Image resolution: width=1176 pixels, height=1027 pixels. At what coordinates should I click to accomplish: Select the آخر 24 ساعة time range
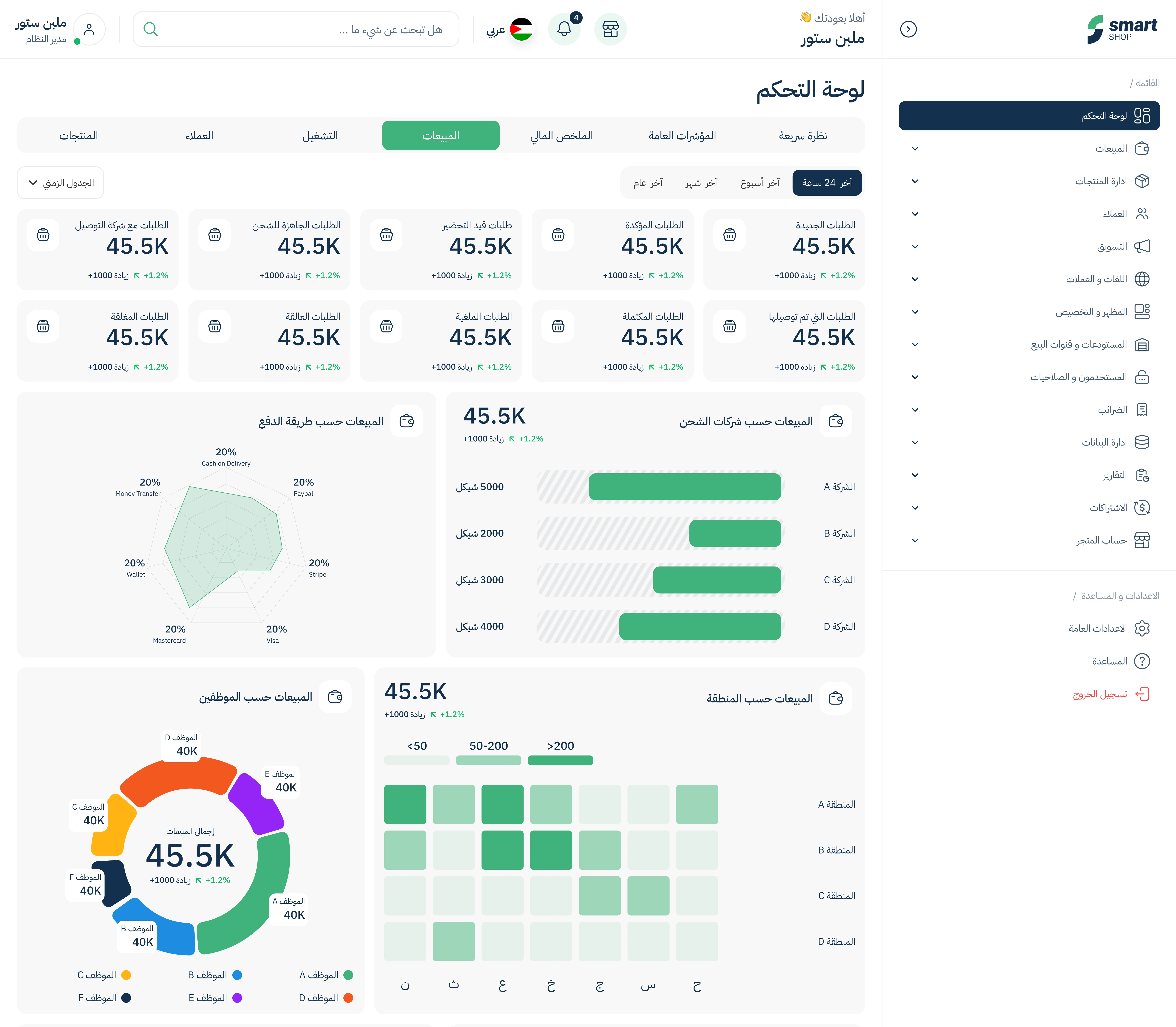pos(827,183)
